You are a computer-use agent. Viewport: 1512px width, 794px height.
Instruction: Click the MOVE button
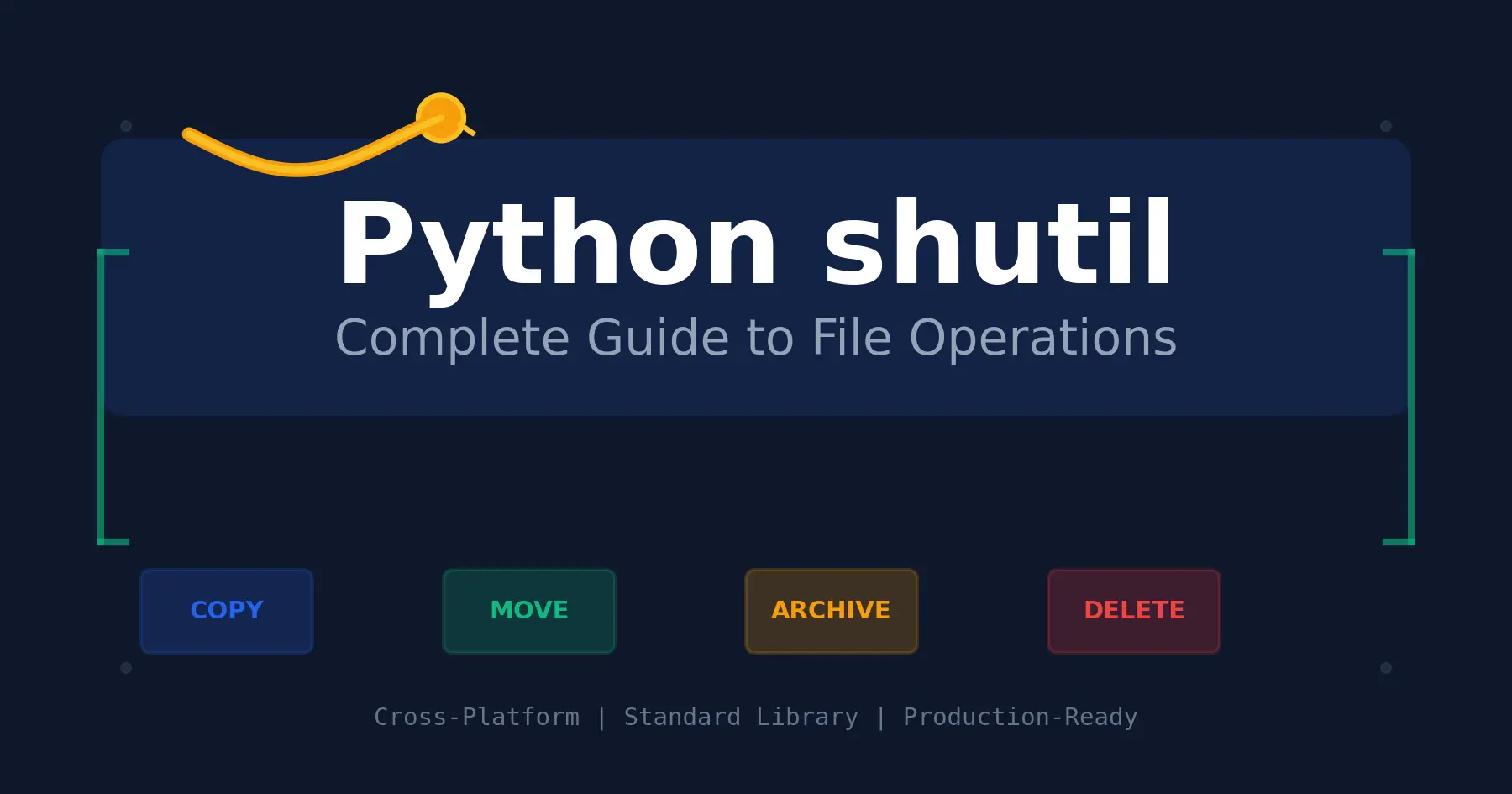(529, 611)
